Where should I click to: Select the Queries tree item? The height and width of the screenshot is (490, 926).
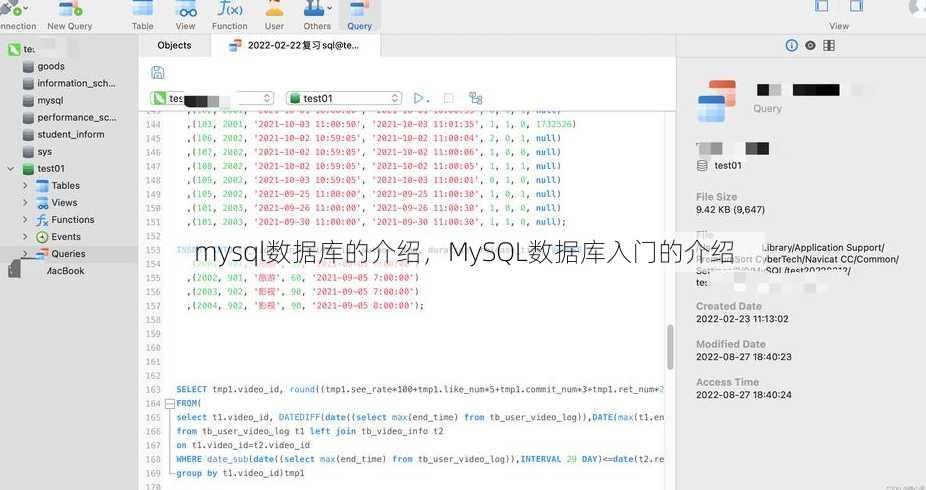[68, 254]
